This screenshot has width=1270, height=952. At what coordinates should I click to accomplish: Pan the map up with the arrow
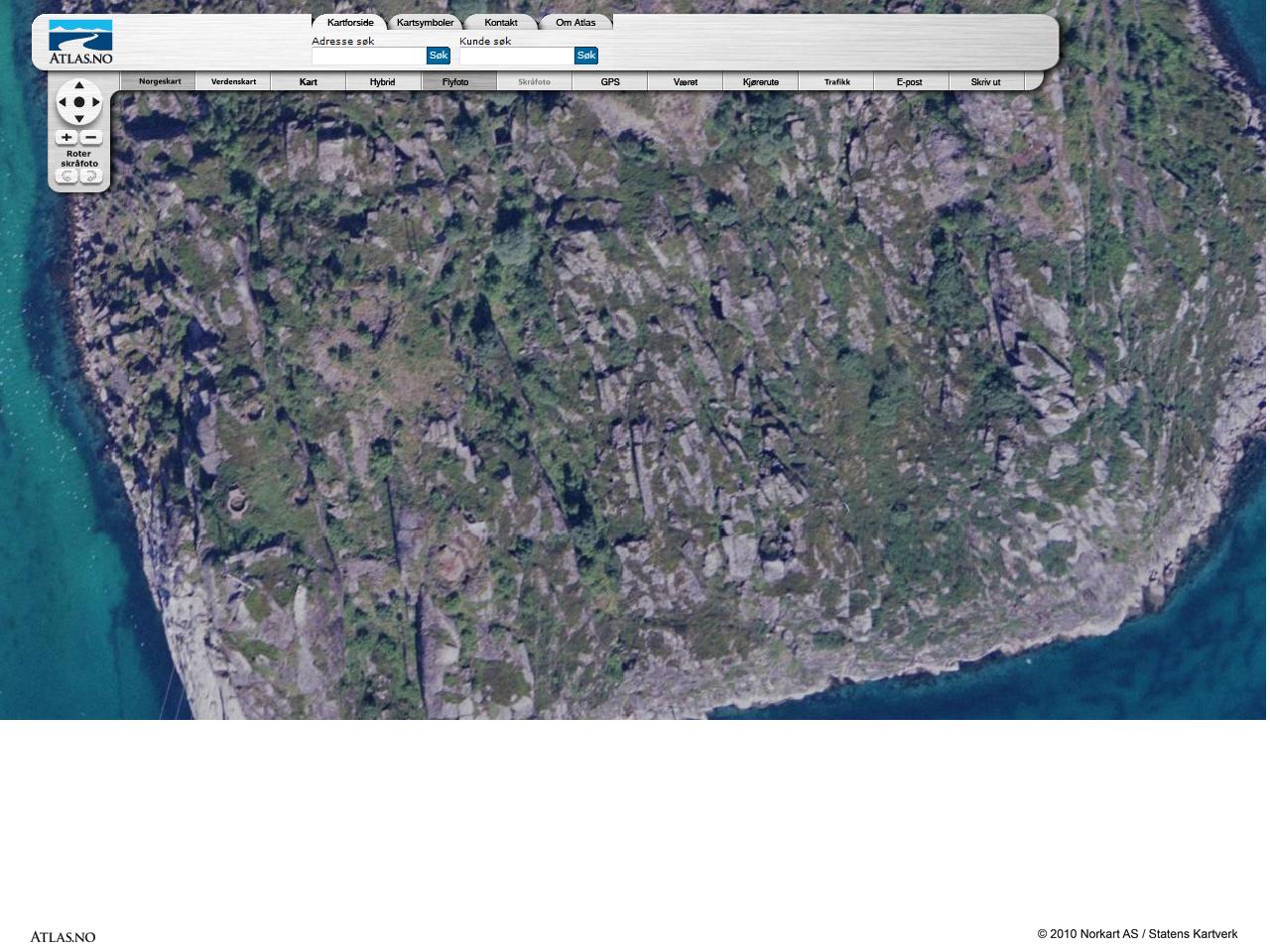[x=79, y=85]
